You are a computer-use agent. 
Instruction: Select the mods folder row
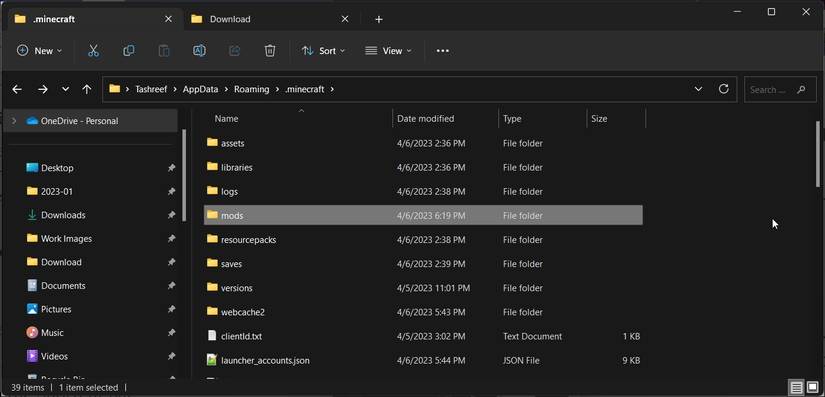click(423, 216)
